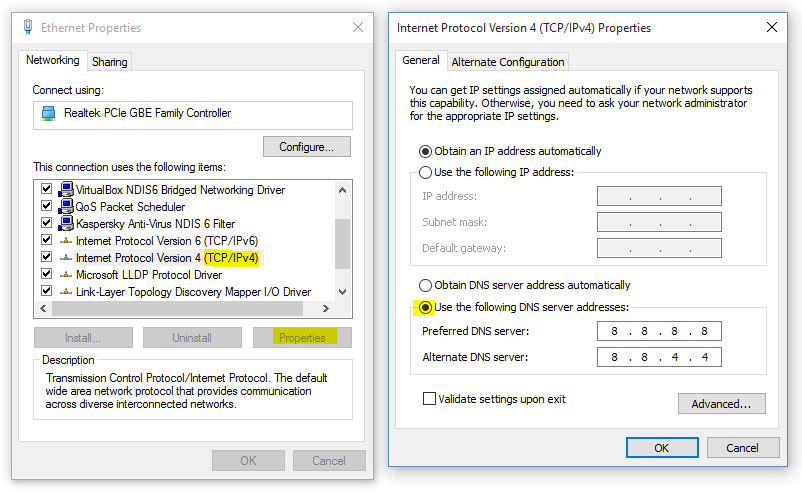Viewport: 802px width, 493px height.
Task: Click the Ethernet Properties title bar icon
Action: pyautogui.click(x=27, y=28)
